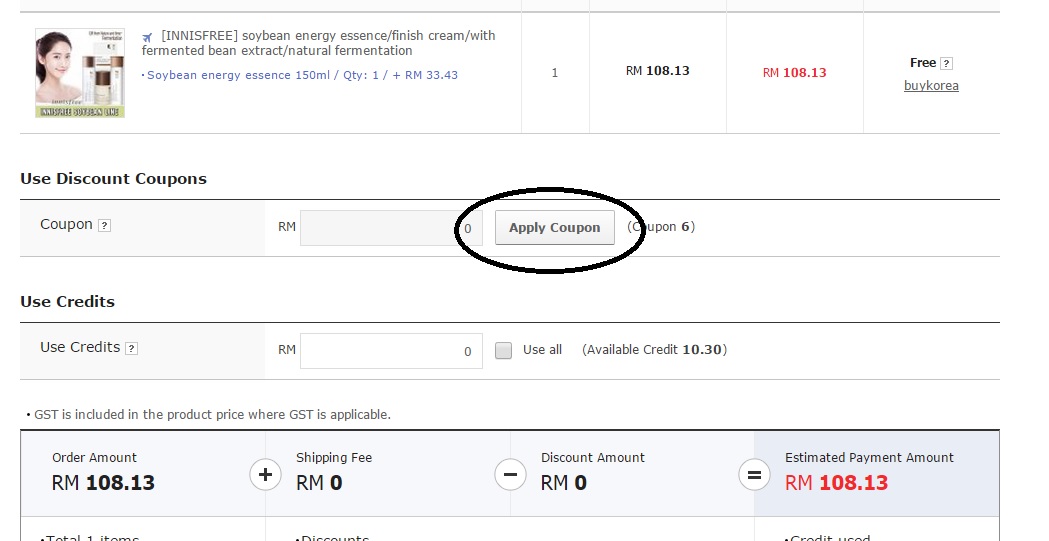This screenshot has width=1049, height=541.
Task: Open the Free shipping help question-mark icon
Action: tap(946, 64)
